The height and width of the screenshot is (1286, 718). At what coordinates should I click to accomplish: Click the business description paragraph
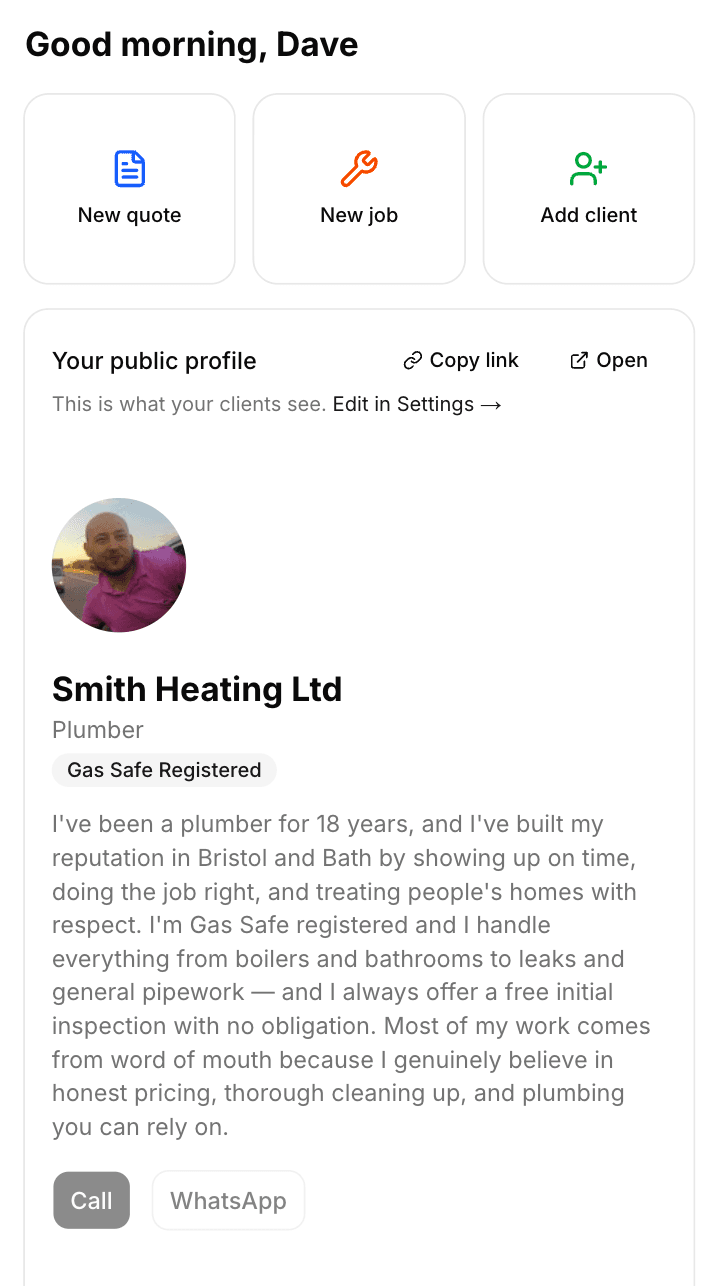tap(350, 975)
